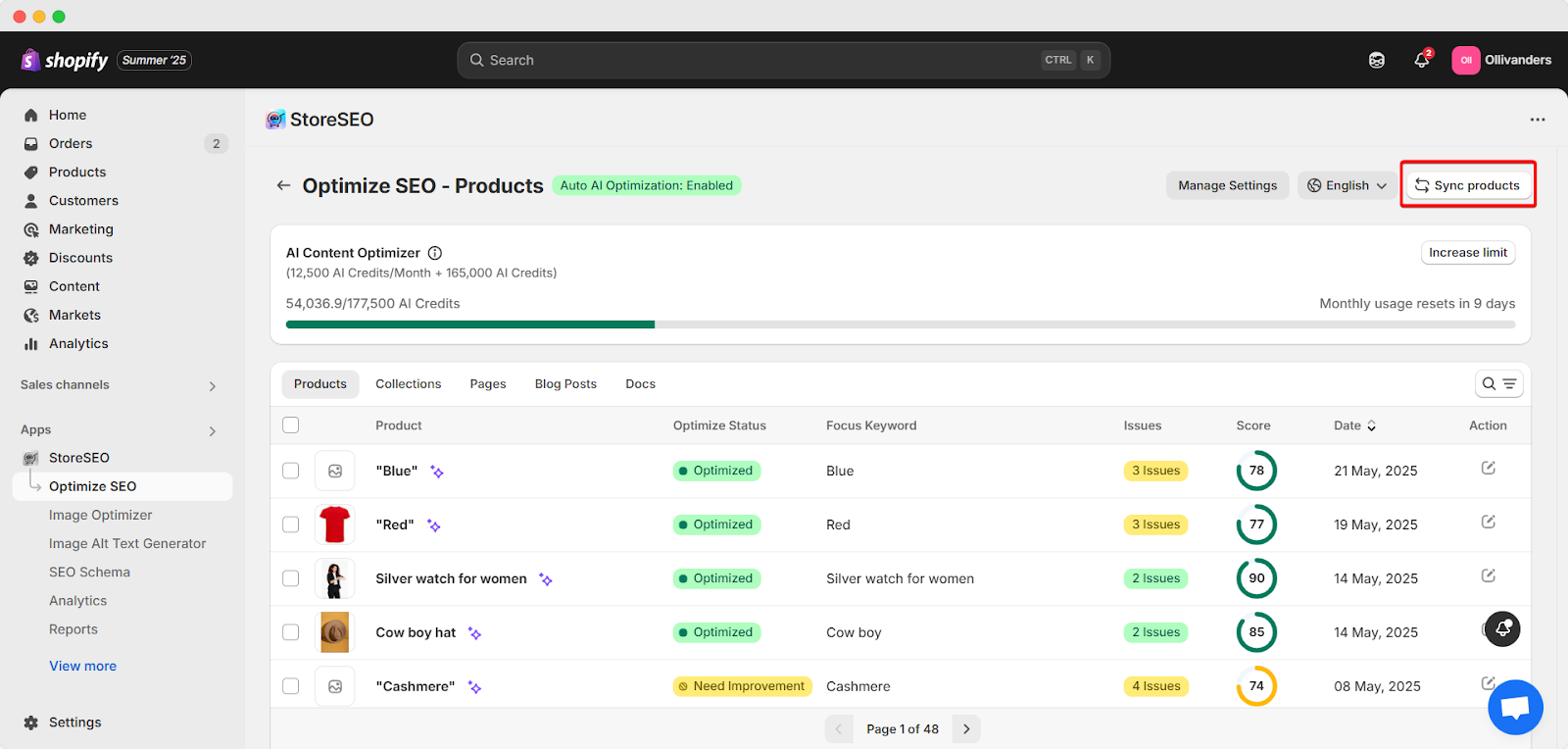The width and height of the screenshot is (1568, 749).
Task: Edit the "Blue" product row
Action: click(x=1488, y=469)
